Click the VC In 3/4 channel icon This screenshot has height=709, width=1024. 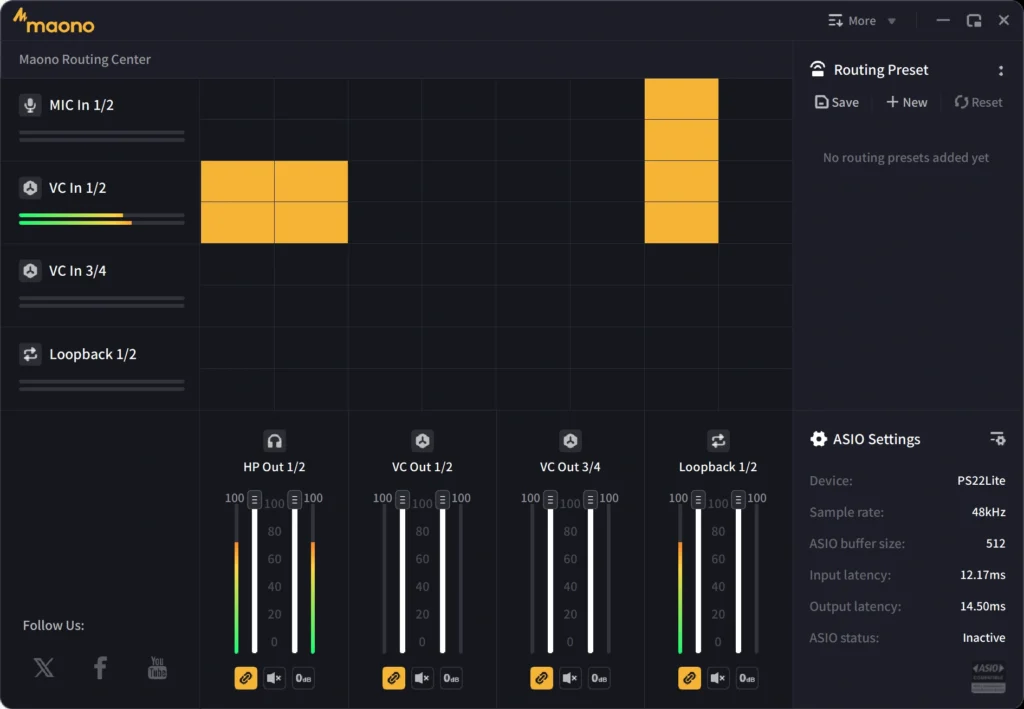tap(30, 271)
